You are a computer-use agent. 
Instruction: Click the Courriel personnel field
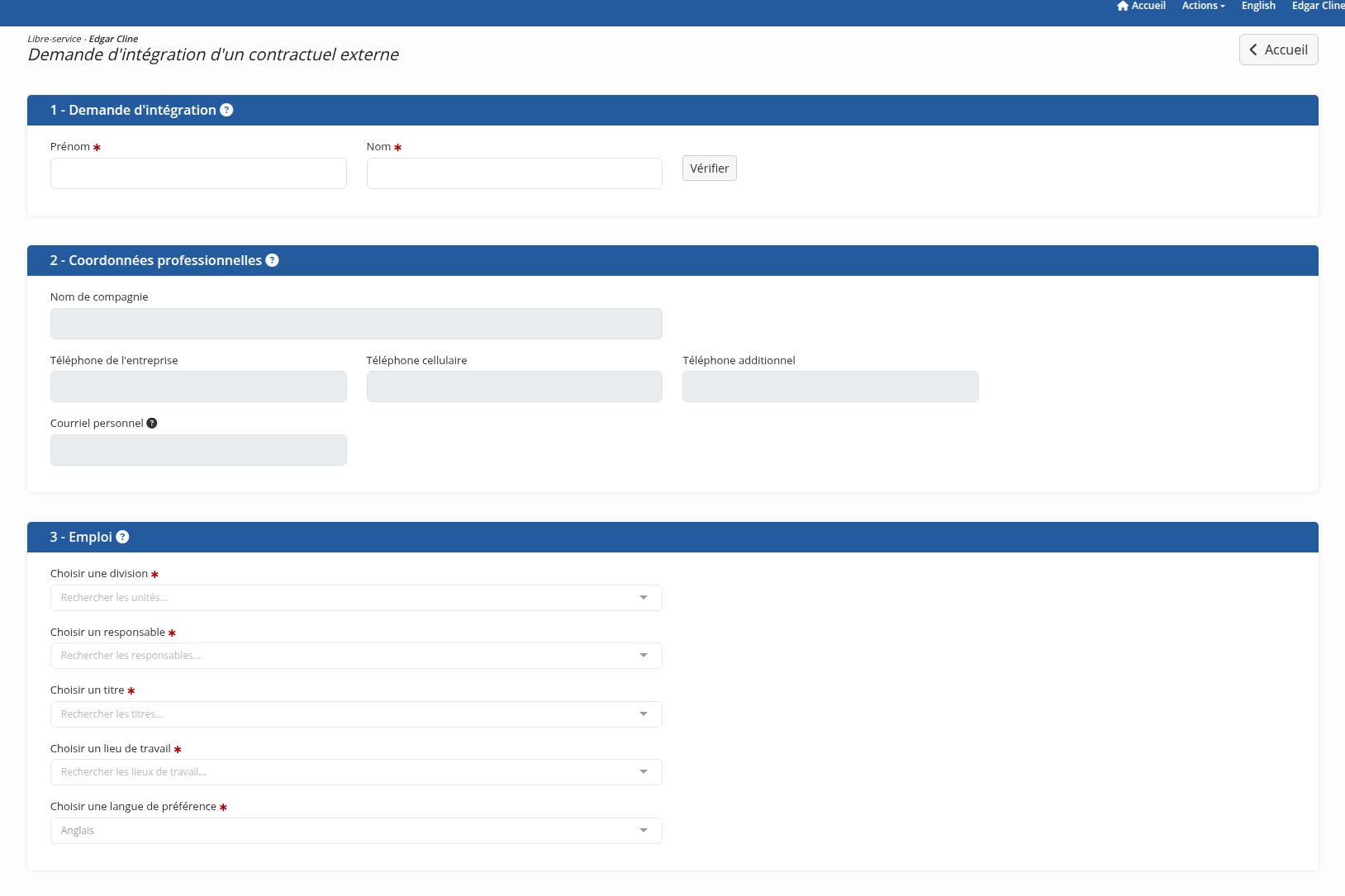pyautogui.click(x=198, y=450)
